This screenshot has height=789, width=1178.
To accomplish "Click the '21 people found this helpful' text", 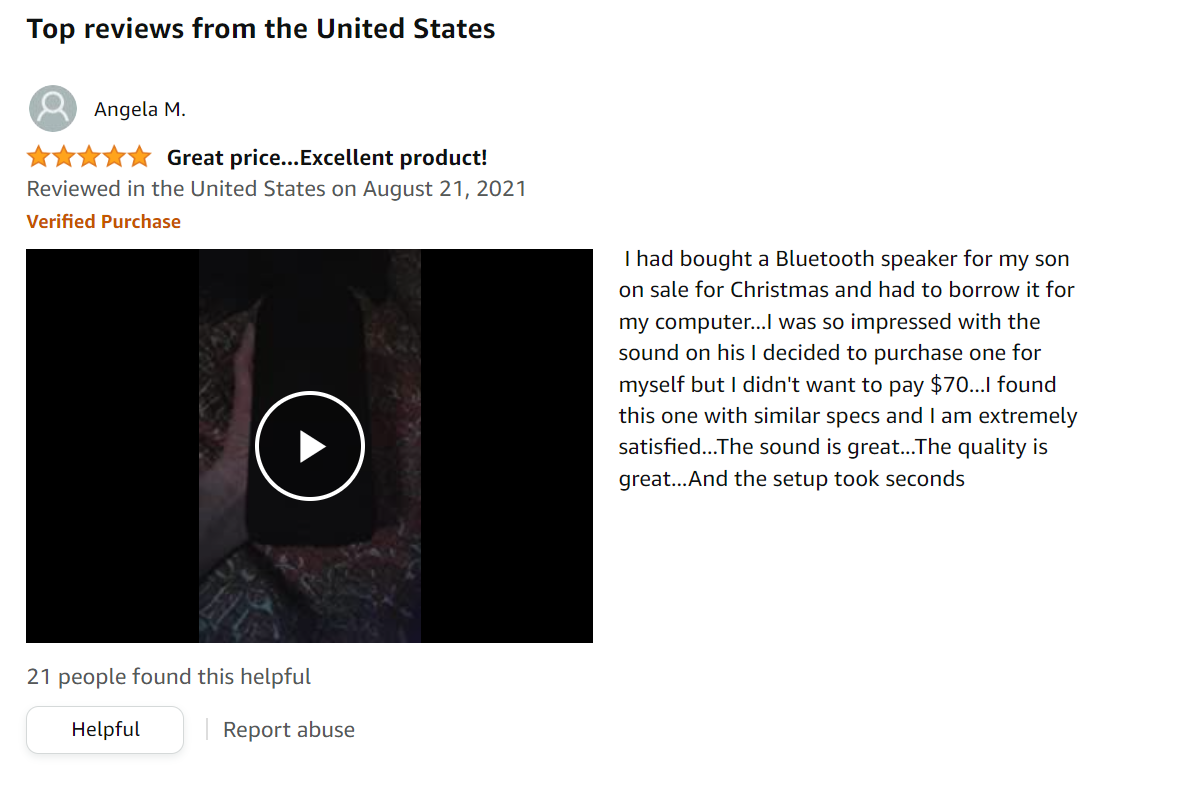I will click(169, 677).
